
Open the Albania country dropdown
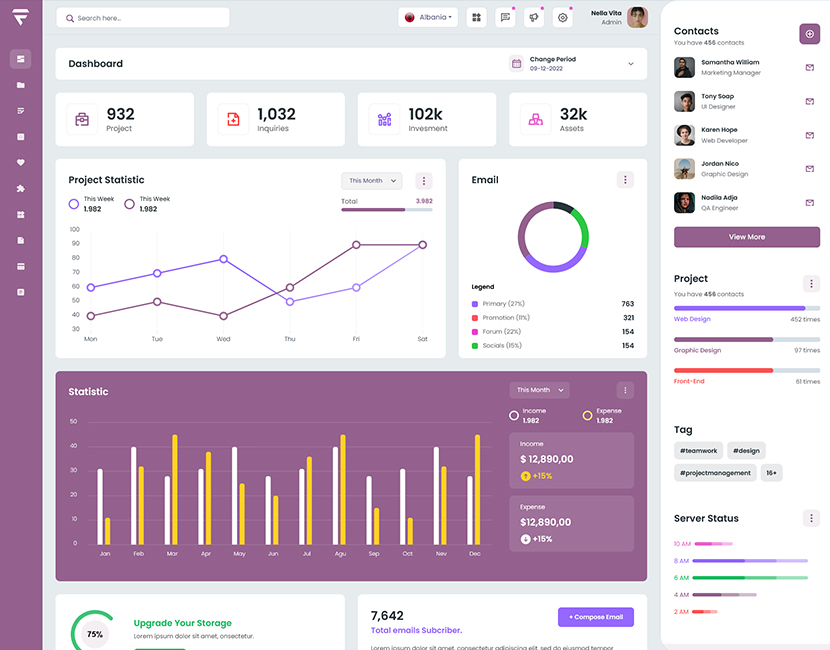coord(428,17)
